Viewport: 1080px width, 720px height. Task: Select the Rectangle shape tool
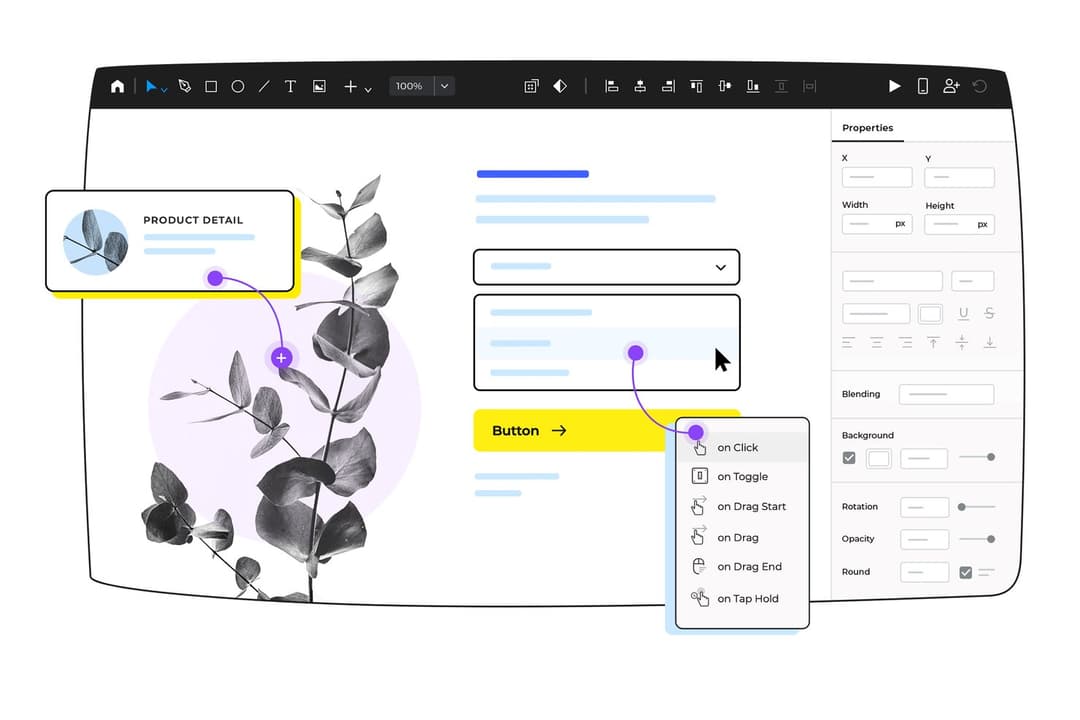point(211,86)
